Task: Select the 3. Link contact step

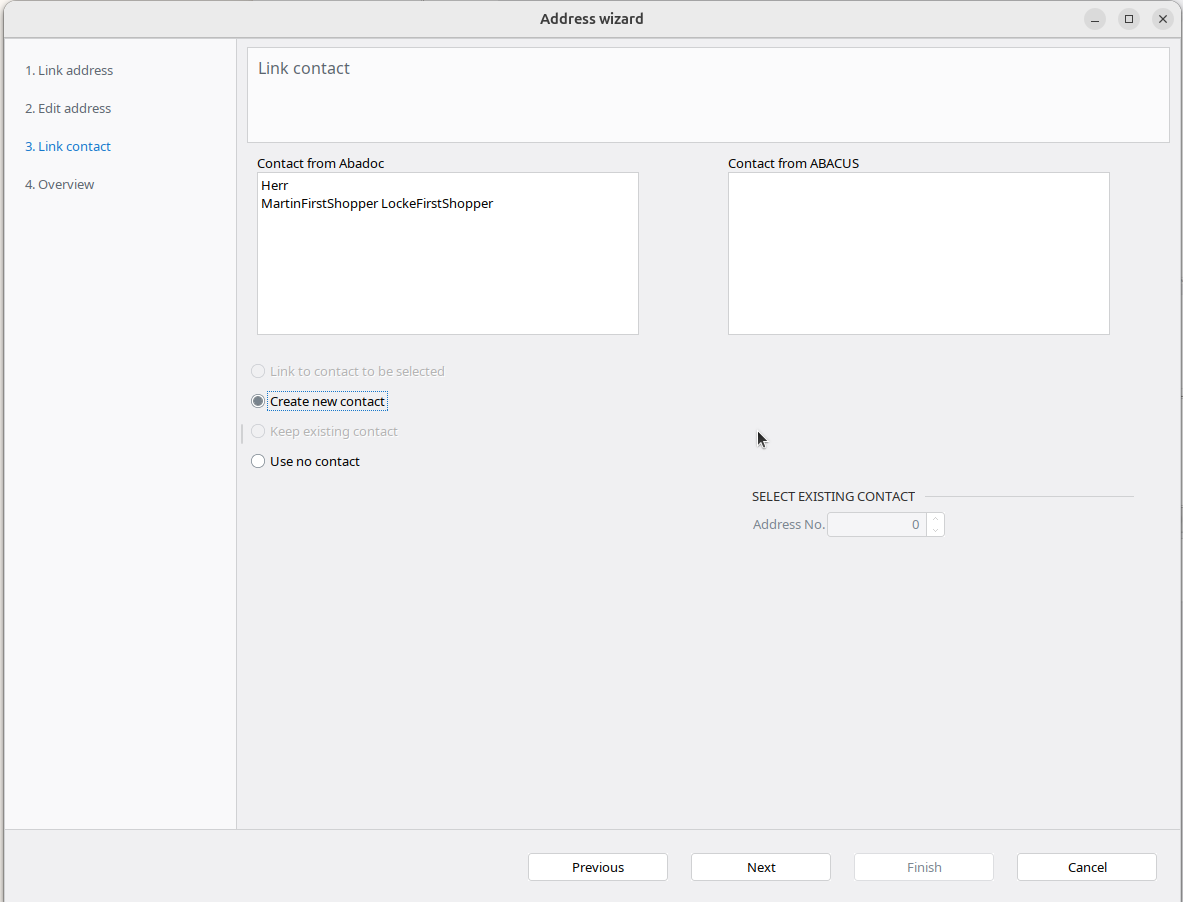Action: point(68,147)
